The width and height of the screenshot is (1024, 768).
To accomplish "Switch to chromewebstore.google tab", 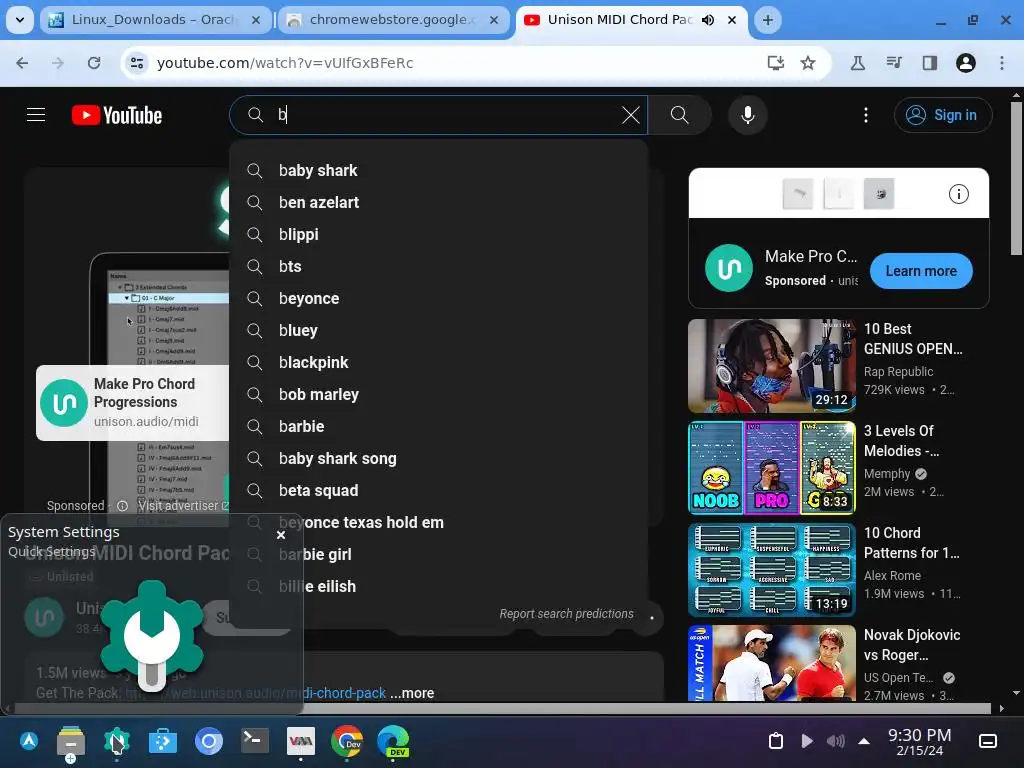I will [392, 20].
